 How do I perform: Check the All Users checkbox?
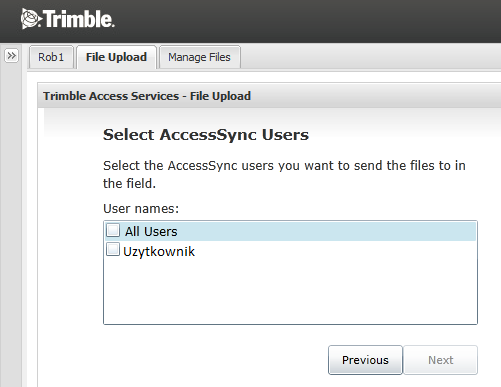click(x=113, y=230)
